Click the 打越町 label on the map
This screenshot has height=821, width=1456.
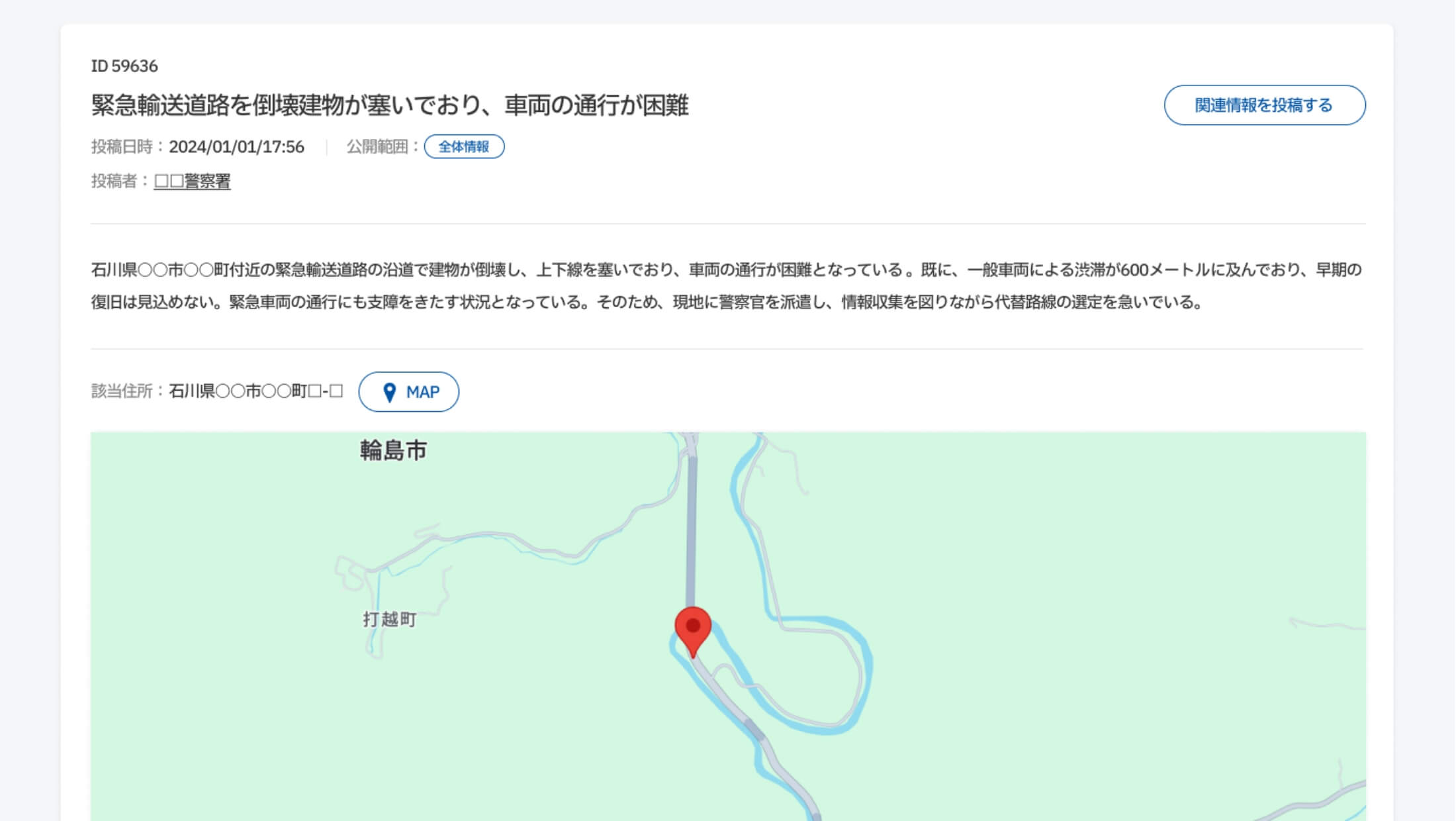[x=390, y=620]
